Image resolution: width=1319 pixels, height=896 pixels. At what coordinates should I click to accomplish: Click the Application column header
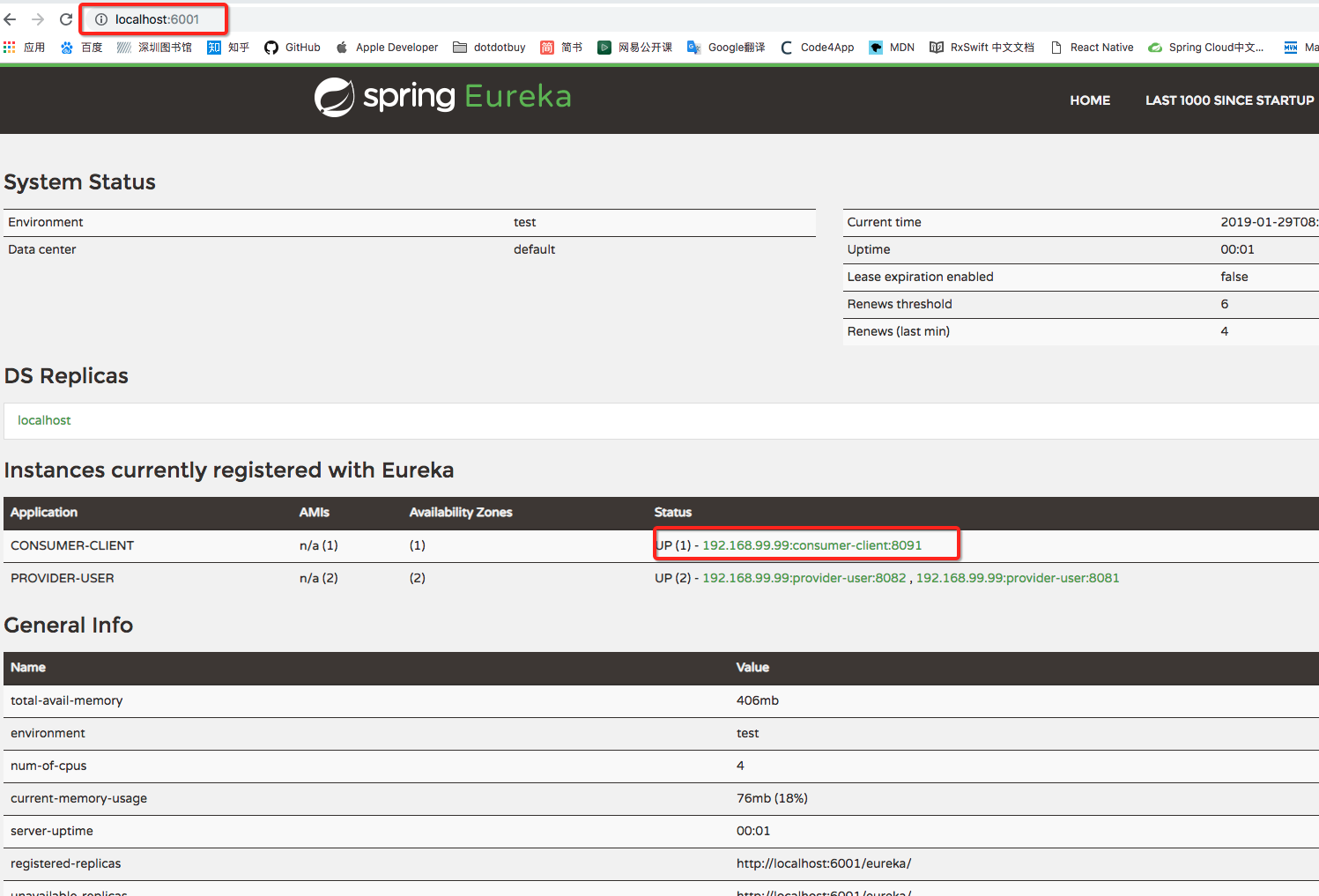[x=44, y=513]
